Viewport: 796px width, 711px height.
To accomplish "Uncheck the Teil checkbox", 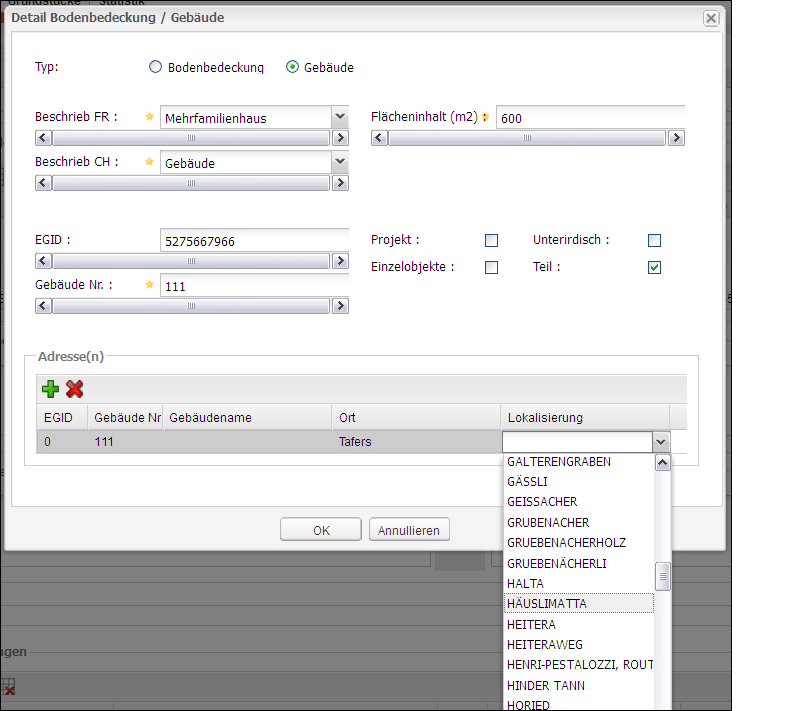I will click(654, 268).
